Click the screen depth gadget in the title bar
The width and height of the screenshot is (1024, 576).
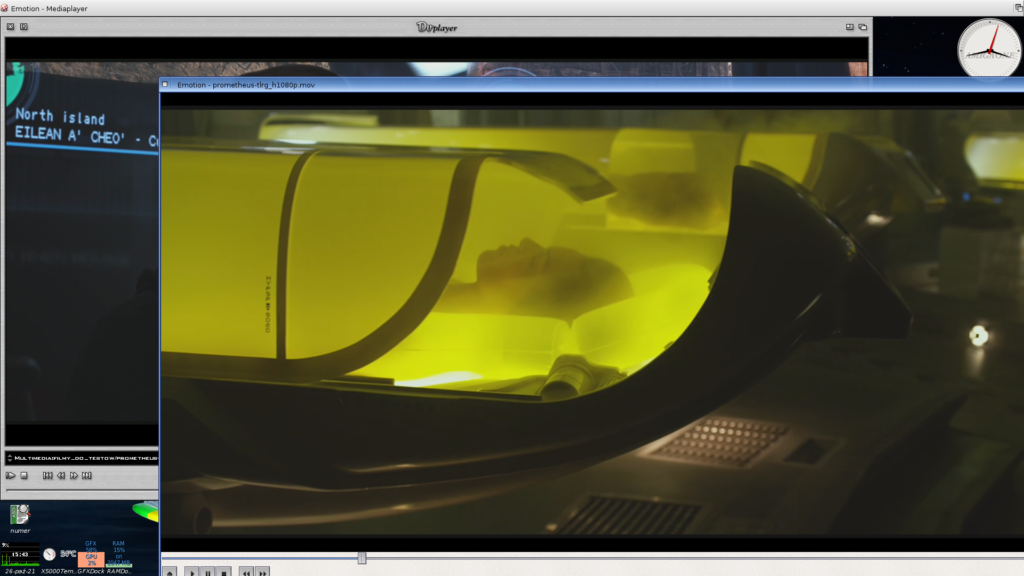(x=1019, y=8)
